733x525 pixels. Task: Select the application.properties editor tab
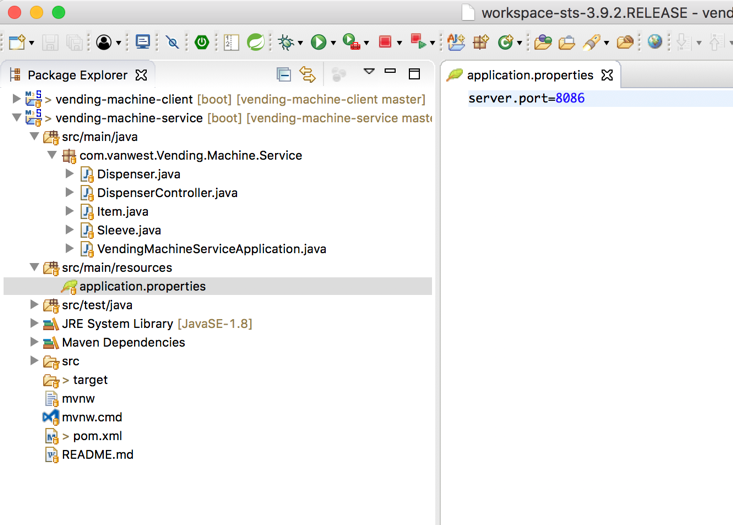(529, 75)
